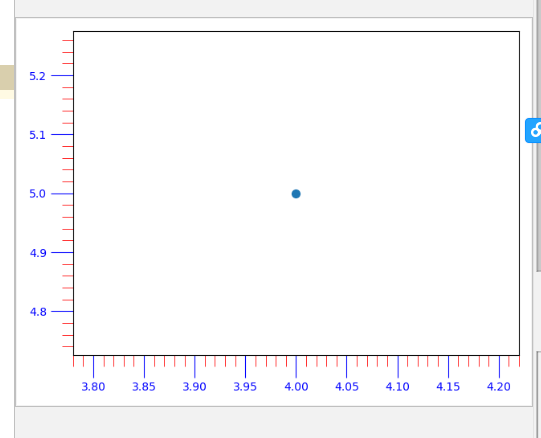Click the 3.85 x-axis tick label
Screen dimensions: 541x438
144,387
